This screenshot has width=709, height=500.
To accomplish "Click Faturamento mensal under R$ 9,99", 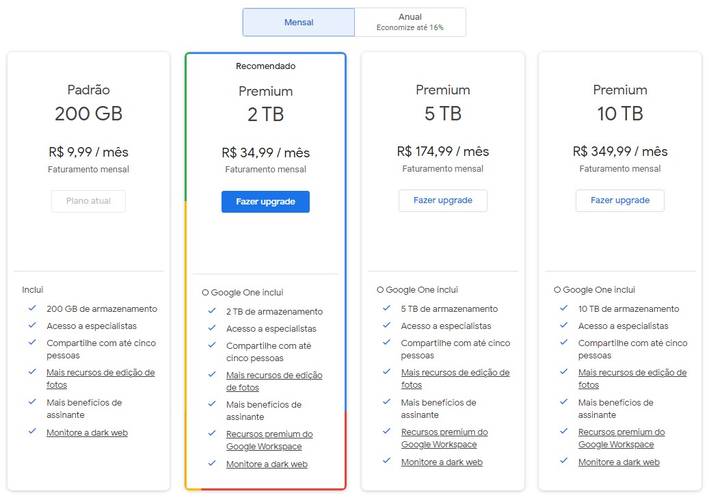I will 88,170.
